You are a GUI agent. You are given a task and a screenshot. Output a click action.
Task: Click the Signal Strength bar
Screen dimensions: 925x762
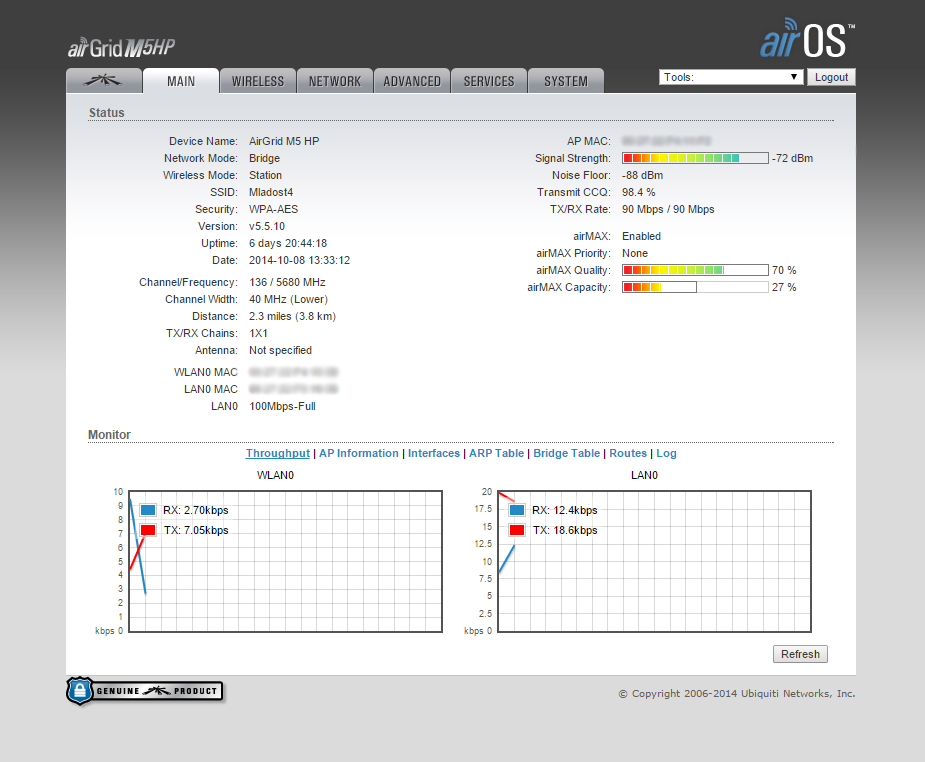coord(695,158)
